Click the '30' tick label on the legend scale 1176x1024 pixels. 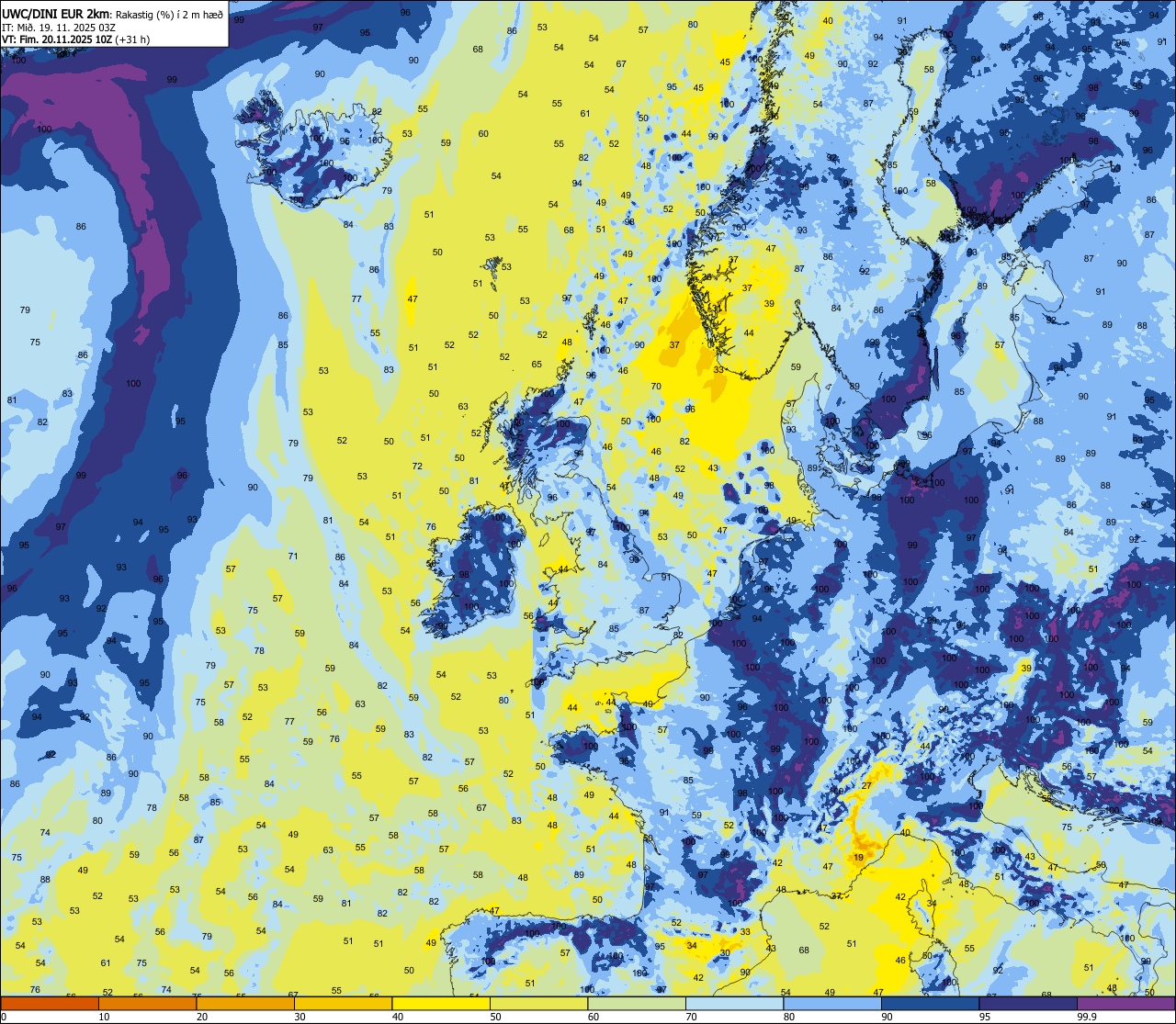tap(300, 1017)
